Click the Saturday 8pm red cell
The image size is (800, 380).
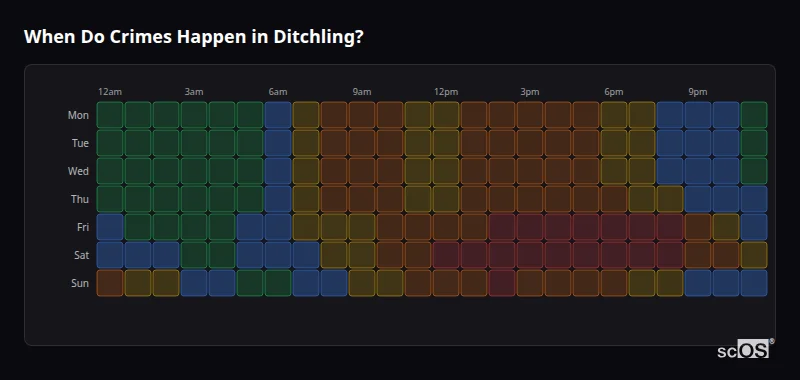670,255
